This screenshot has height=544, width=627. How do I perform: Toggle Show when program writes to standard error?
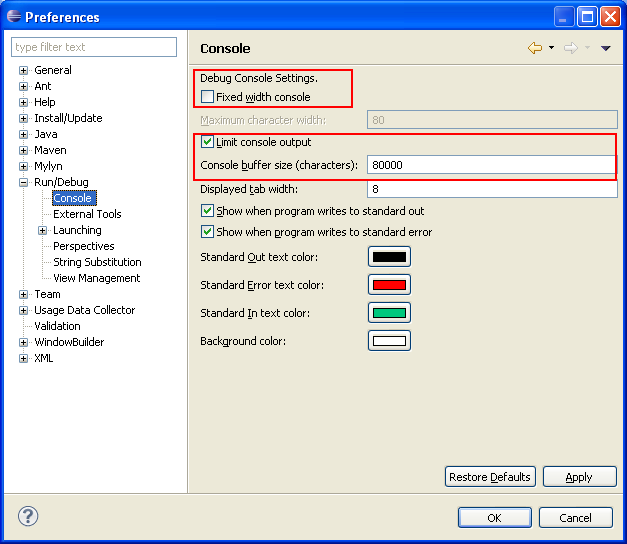click(x=207, y=232)
